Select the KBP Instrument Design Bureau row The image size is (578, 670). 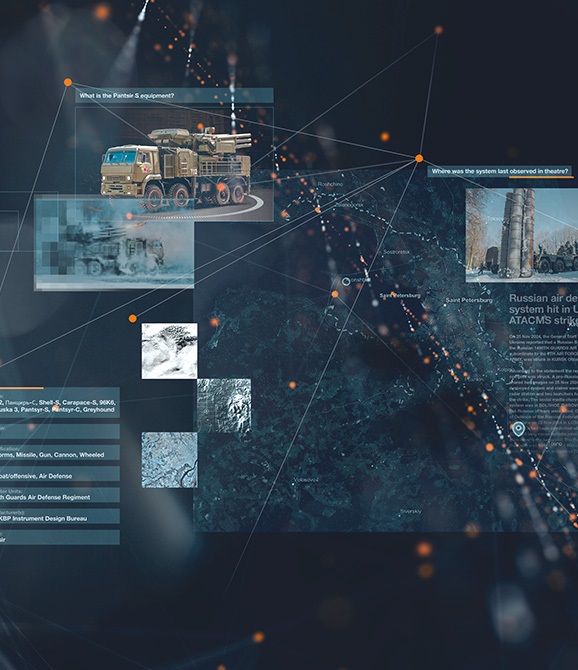(60, 516)
